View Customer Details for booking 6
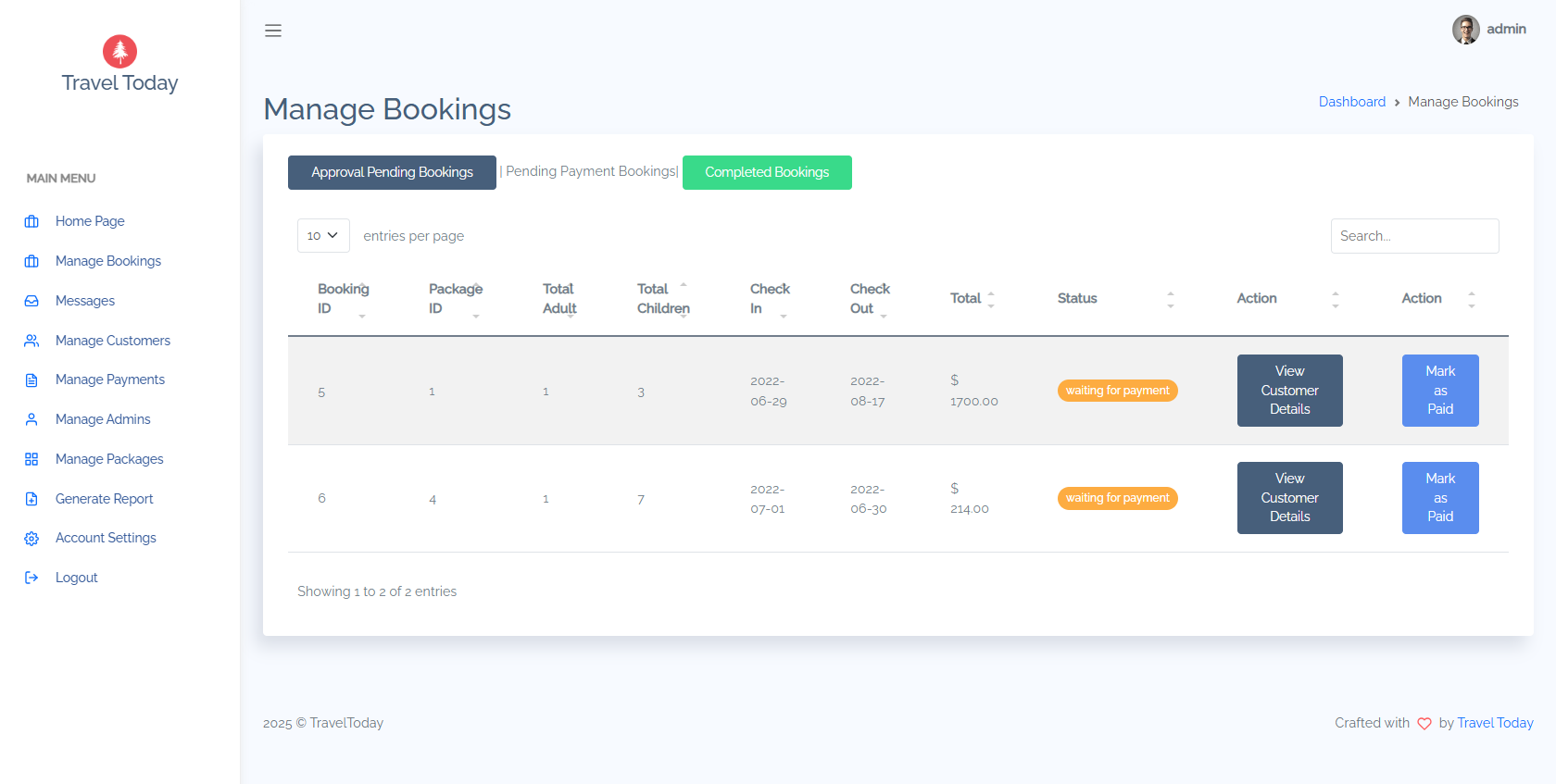The image size is (1556, 784). tap(1289, 498)
